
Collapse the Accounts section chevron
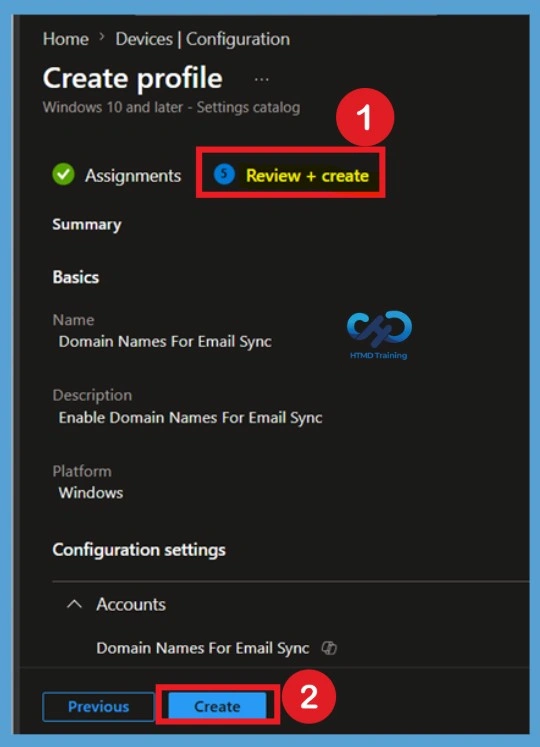coord(74,605)
